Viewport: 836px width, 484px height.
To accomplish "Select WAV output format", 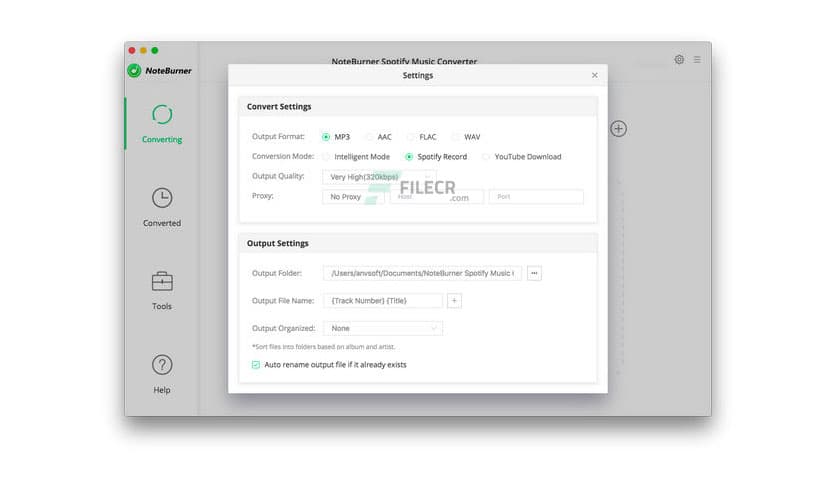I will coord(455,137).
